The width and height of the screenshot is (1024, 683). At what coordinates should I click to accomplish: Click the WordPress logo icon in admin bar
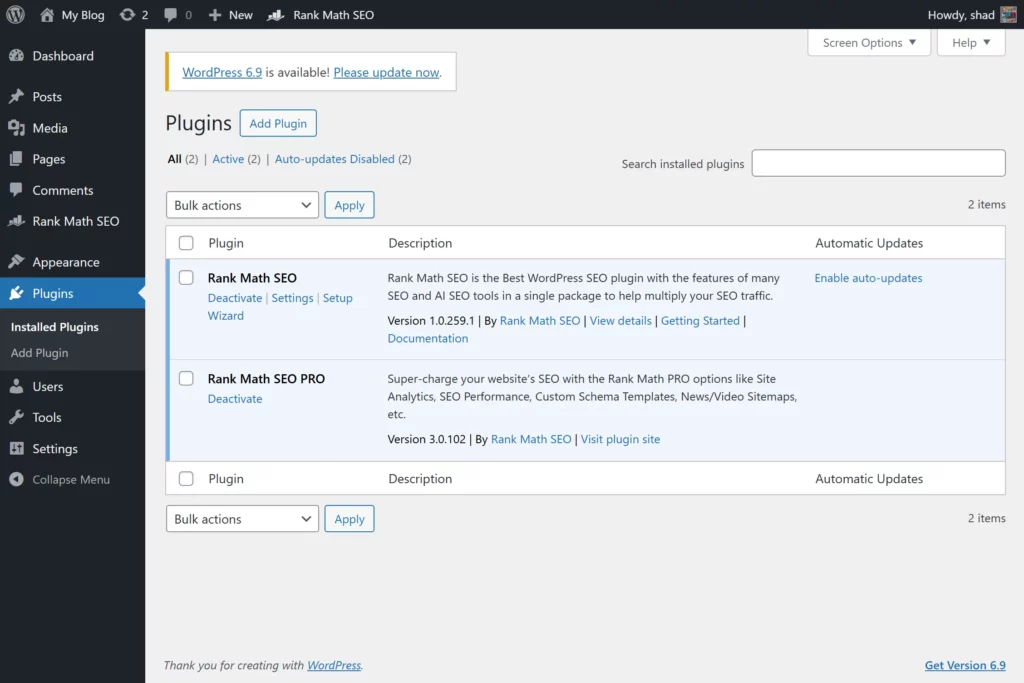pos(16,15)
